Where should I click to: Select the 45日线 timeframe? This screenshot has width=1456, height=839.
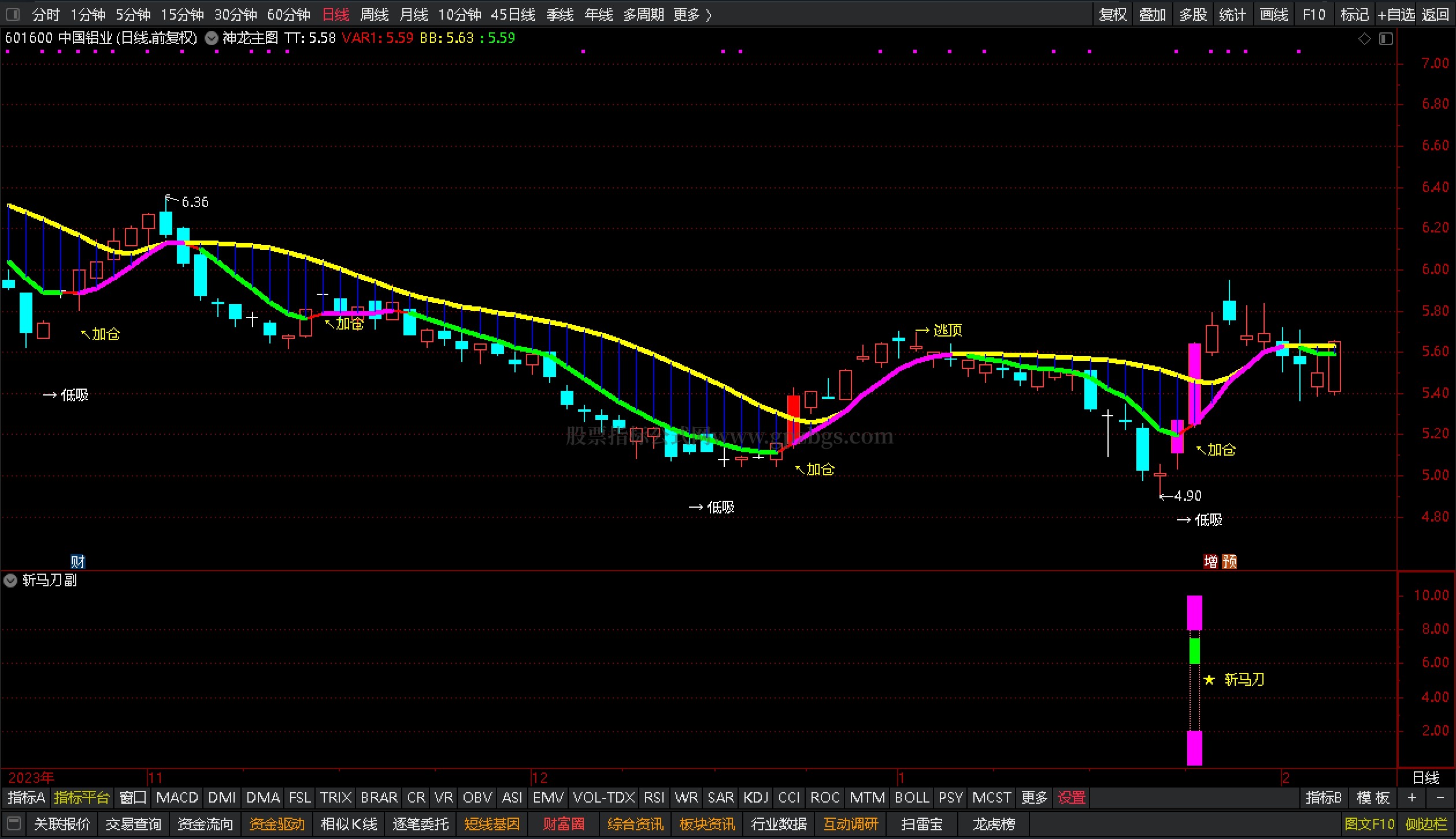[513, 14]
